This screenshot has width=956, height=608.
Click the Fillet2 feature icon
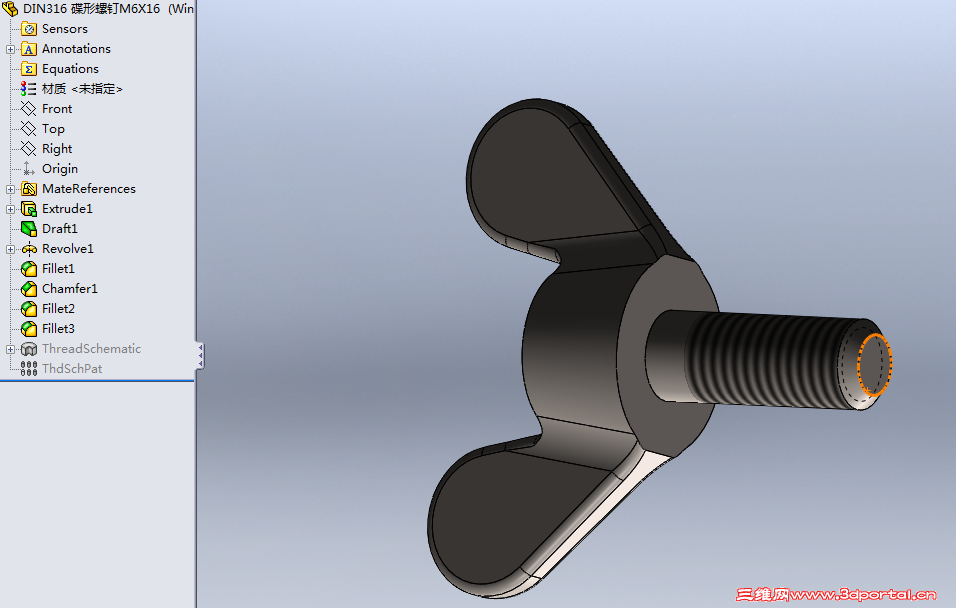29,309
